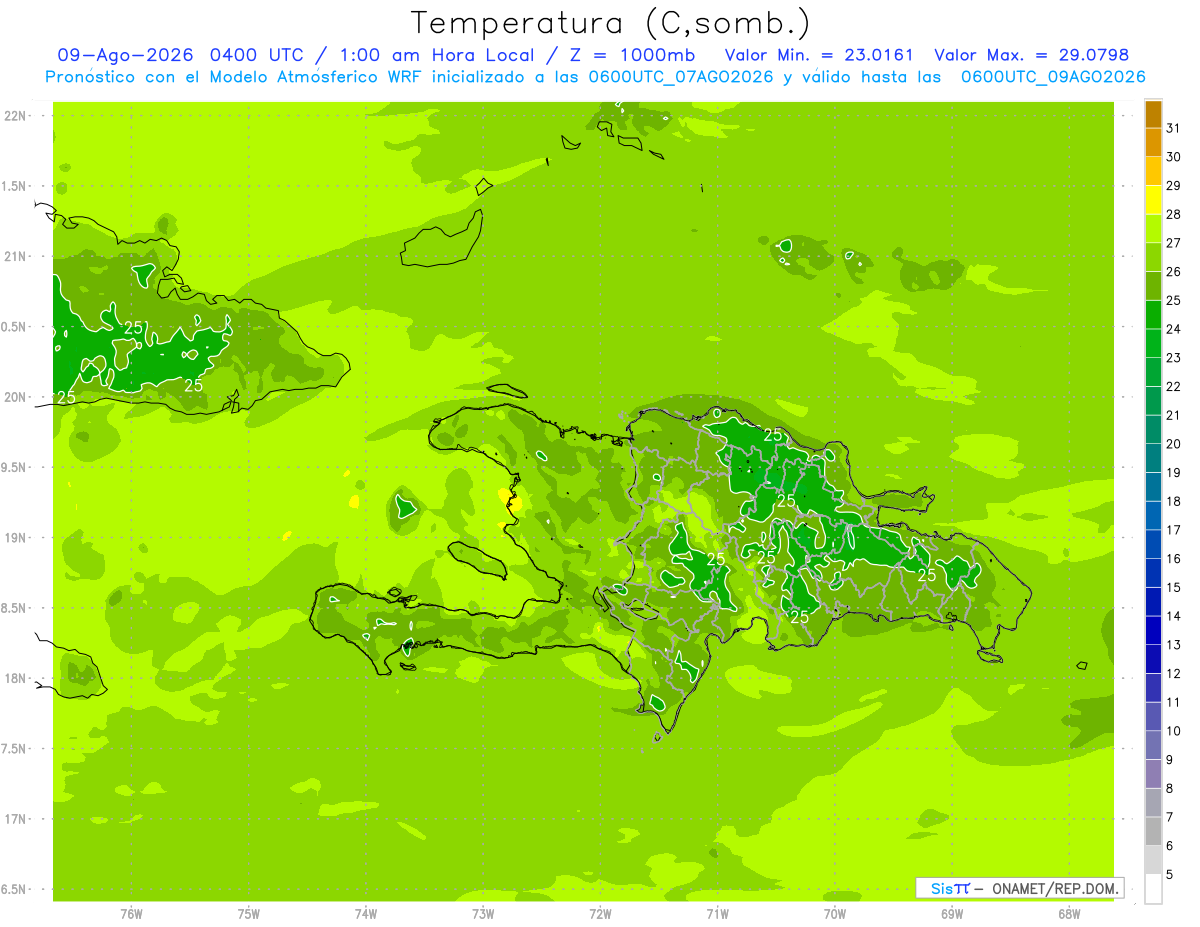Image resolution: width=1200 pixels, height=927 pixels.
Task: Click the colorbar label '31'
Action: [1173, 128]
